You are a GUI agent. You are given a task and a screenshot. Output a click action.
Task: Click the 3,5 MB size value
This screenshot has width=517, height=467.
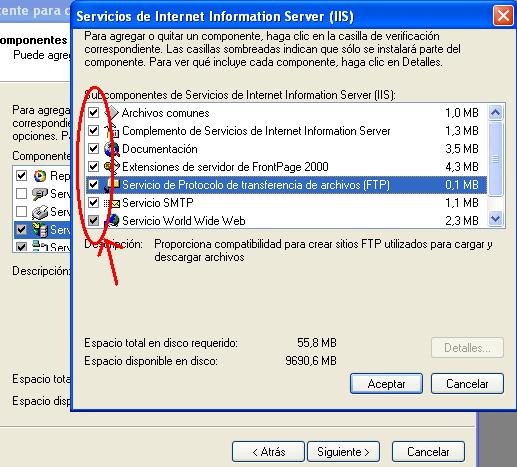pyautogui.click(x=462, y=149)
